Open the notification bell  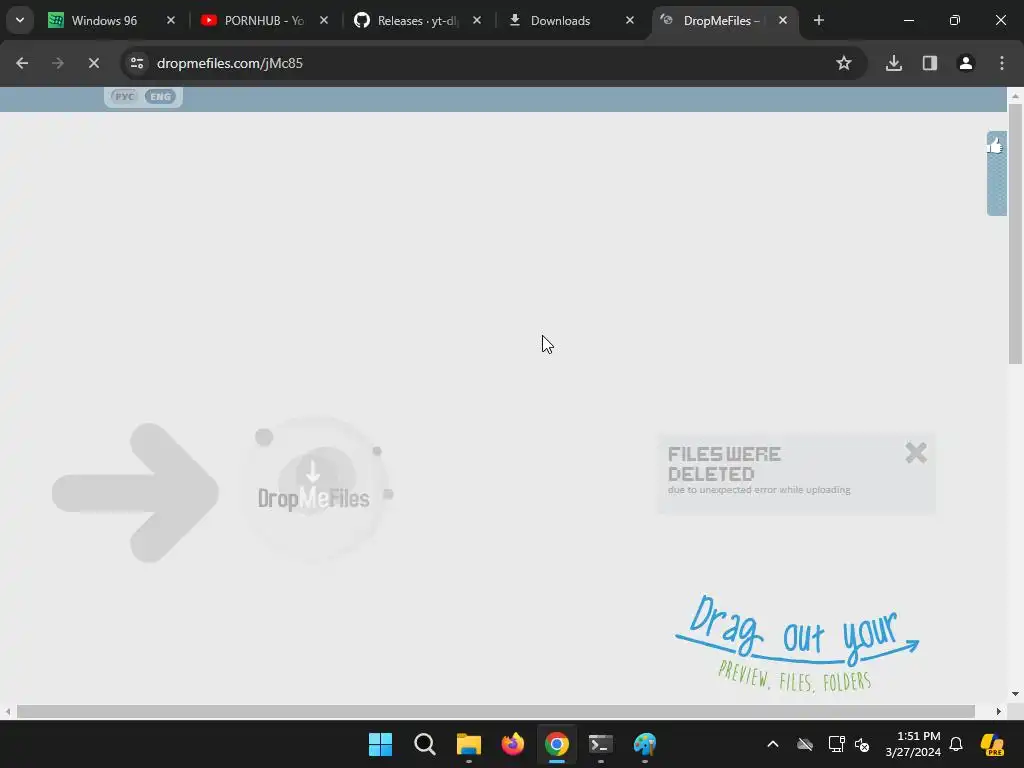click(956, 744)
